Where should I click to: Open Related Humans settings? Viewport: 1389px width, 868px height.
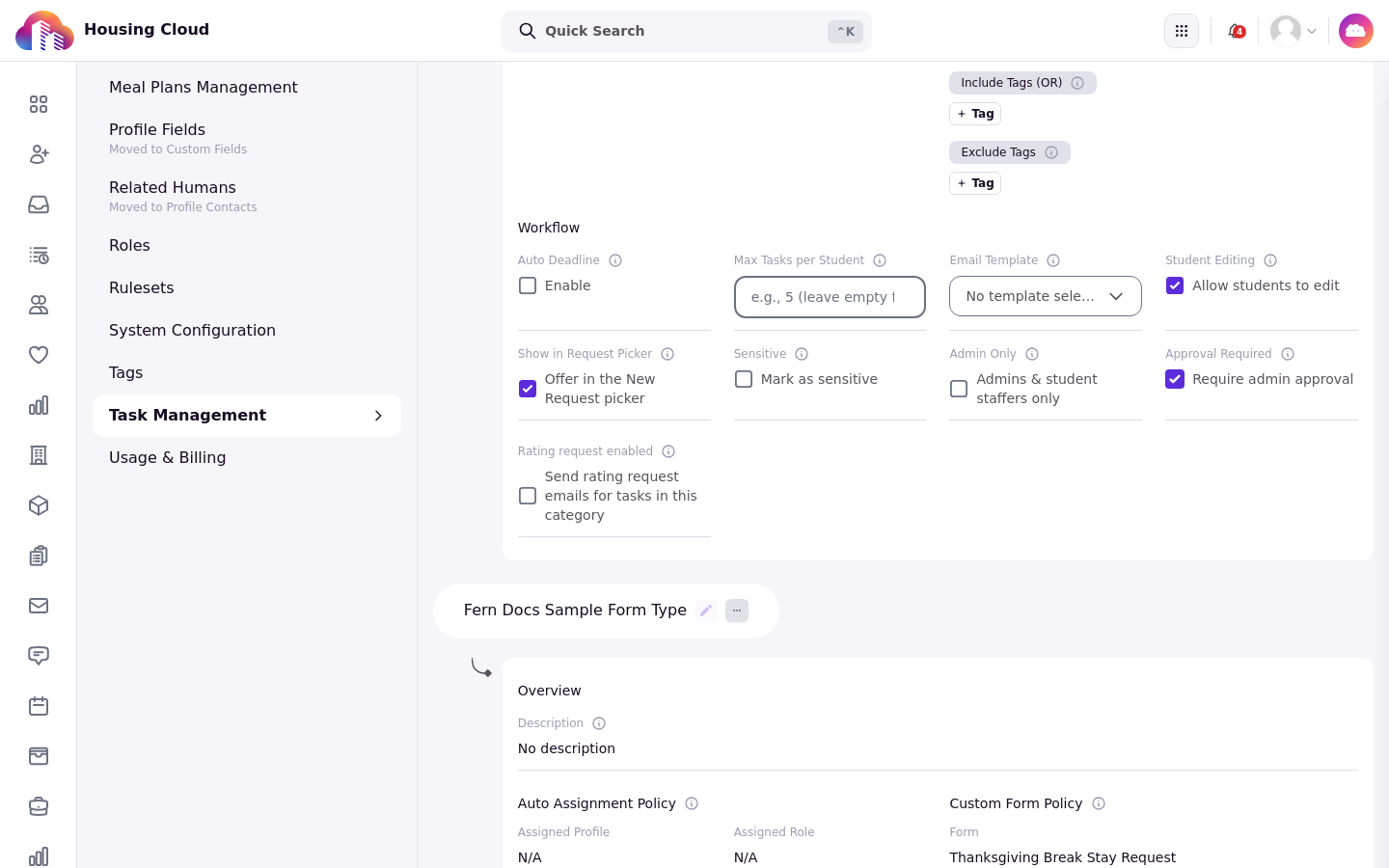(x=247, y=196)
